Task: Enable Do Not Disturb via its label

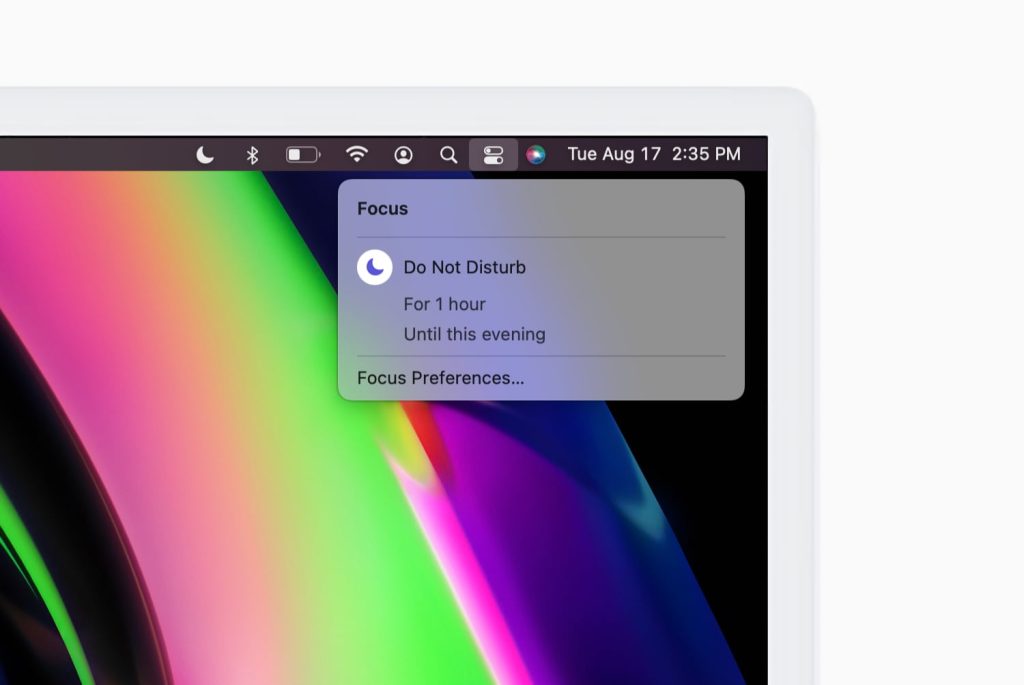Action: pos(464,267)
